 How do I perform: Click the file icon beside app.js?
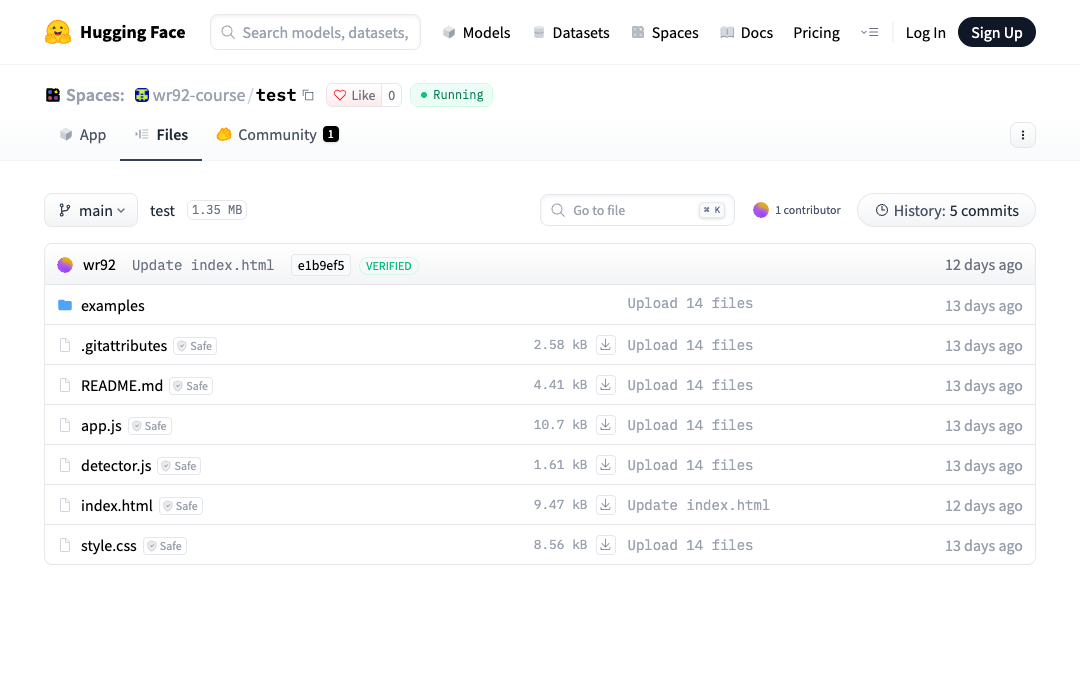65,425
